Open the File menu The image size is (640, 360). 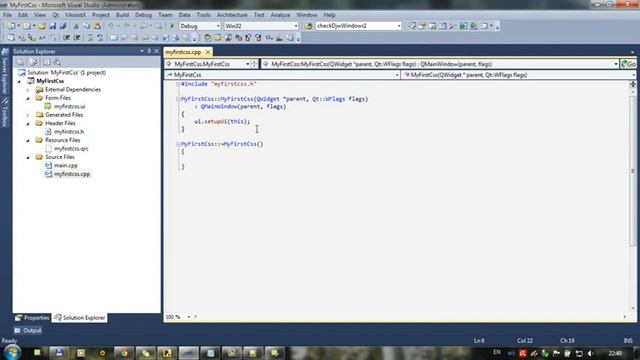click(7, 15)
